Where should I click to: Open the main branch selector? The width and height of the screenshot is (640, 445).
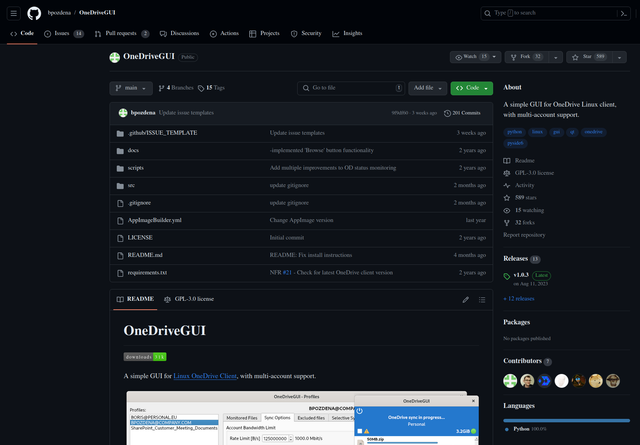(x=131, y=88)
